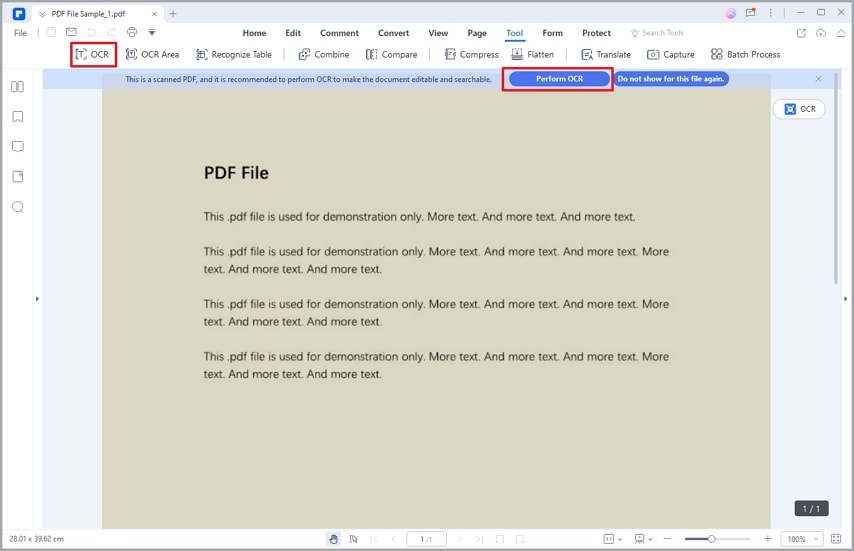The height and width of the screenshot is (551, 854).
Task: Click the print icon
Action: pyautogui.click(x=132, y=33)
